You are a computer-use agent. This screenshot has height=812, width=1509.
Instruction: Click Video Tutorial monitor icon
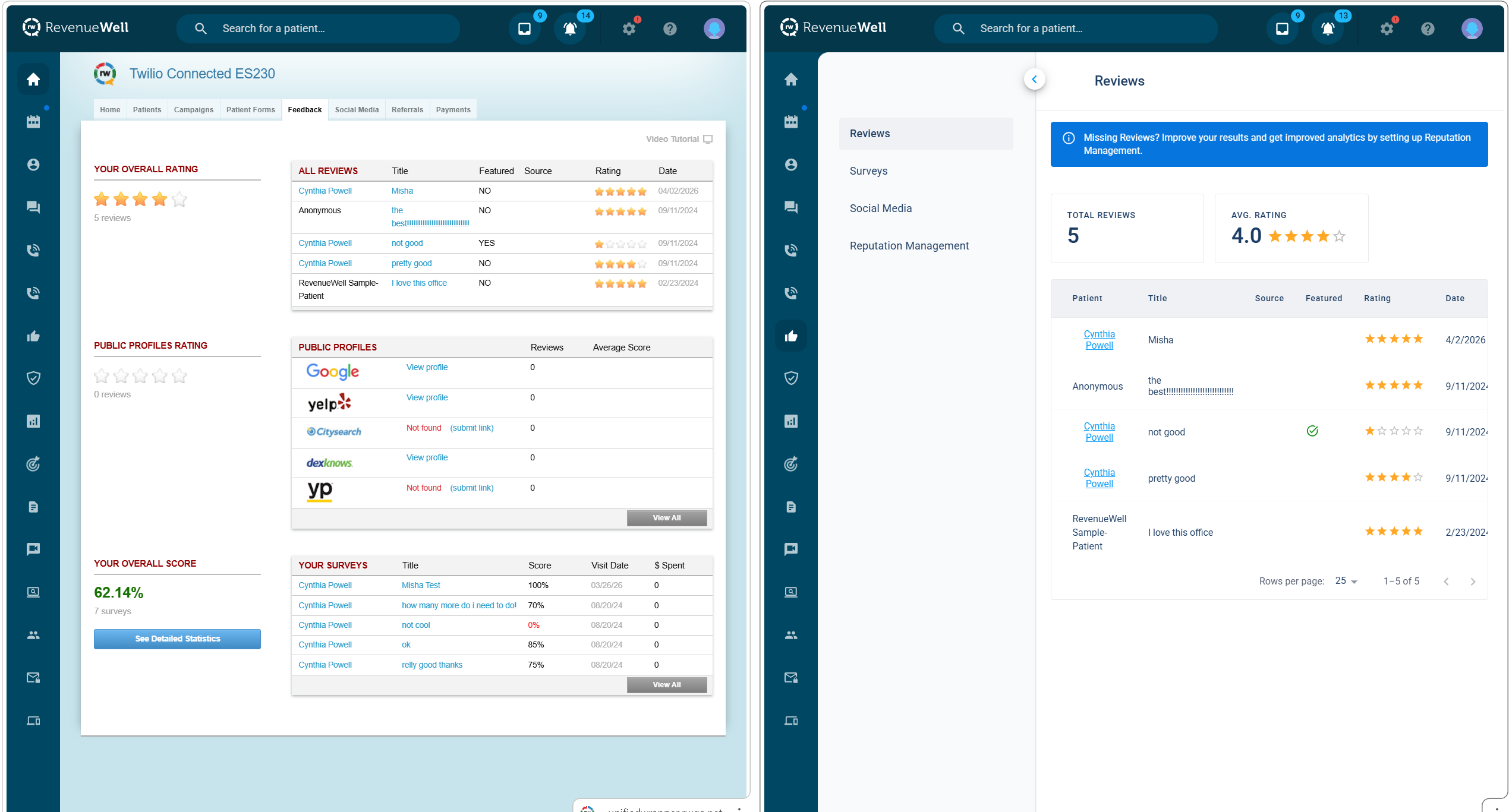[707, 139]
